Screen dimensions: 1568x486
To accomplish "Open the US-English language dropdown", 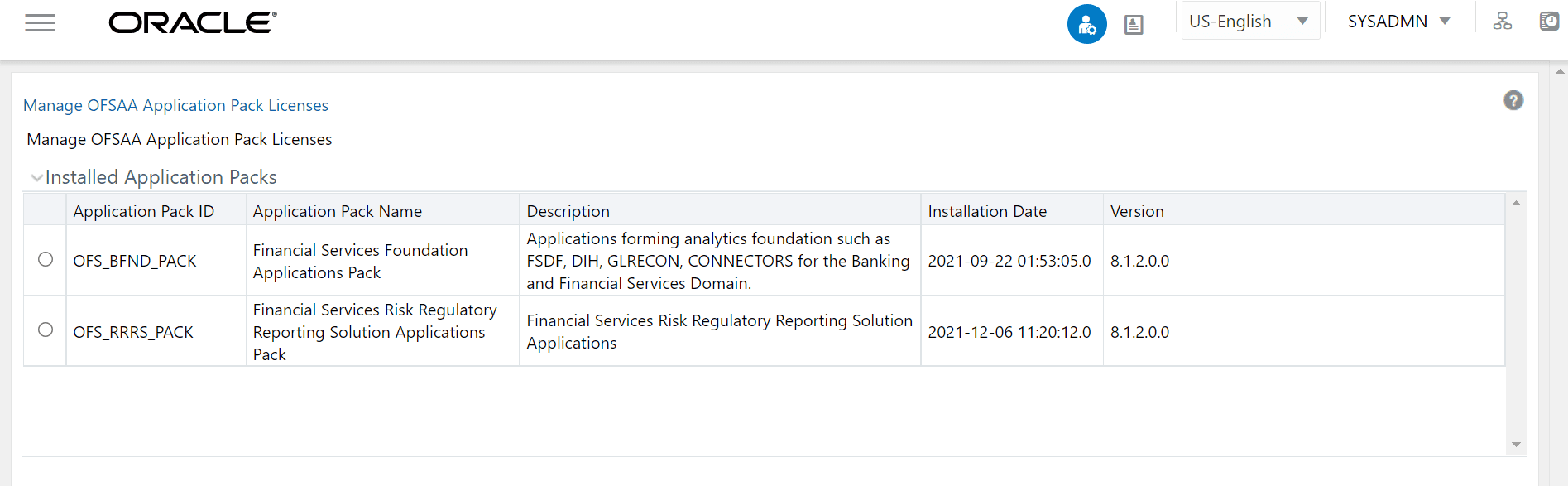I will click(x=1249, y=21).
